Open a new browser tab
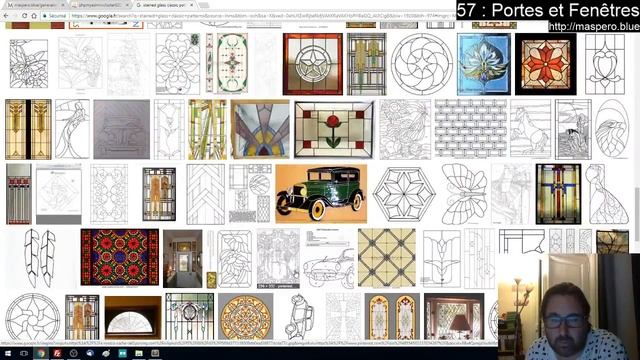The height and width of the screenshot is (360, 640). click(x=204, y=5)
